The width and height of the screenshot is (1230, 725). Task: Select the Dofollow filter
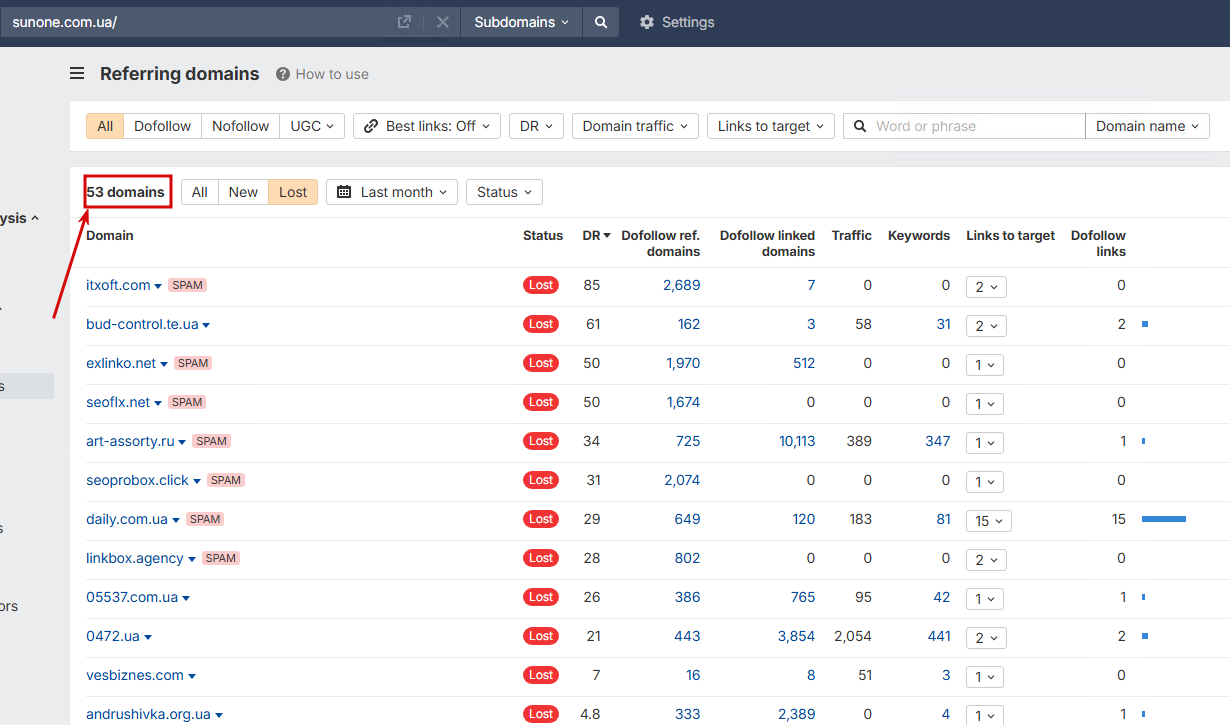tap(162, 126)
